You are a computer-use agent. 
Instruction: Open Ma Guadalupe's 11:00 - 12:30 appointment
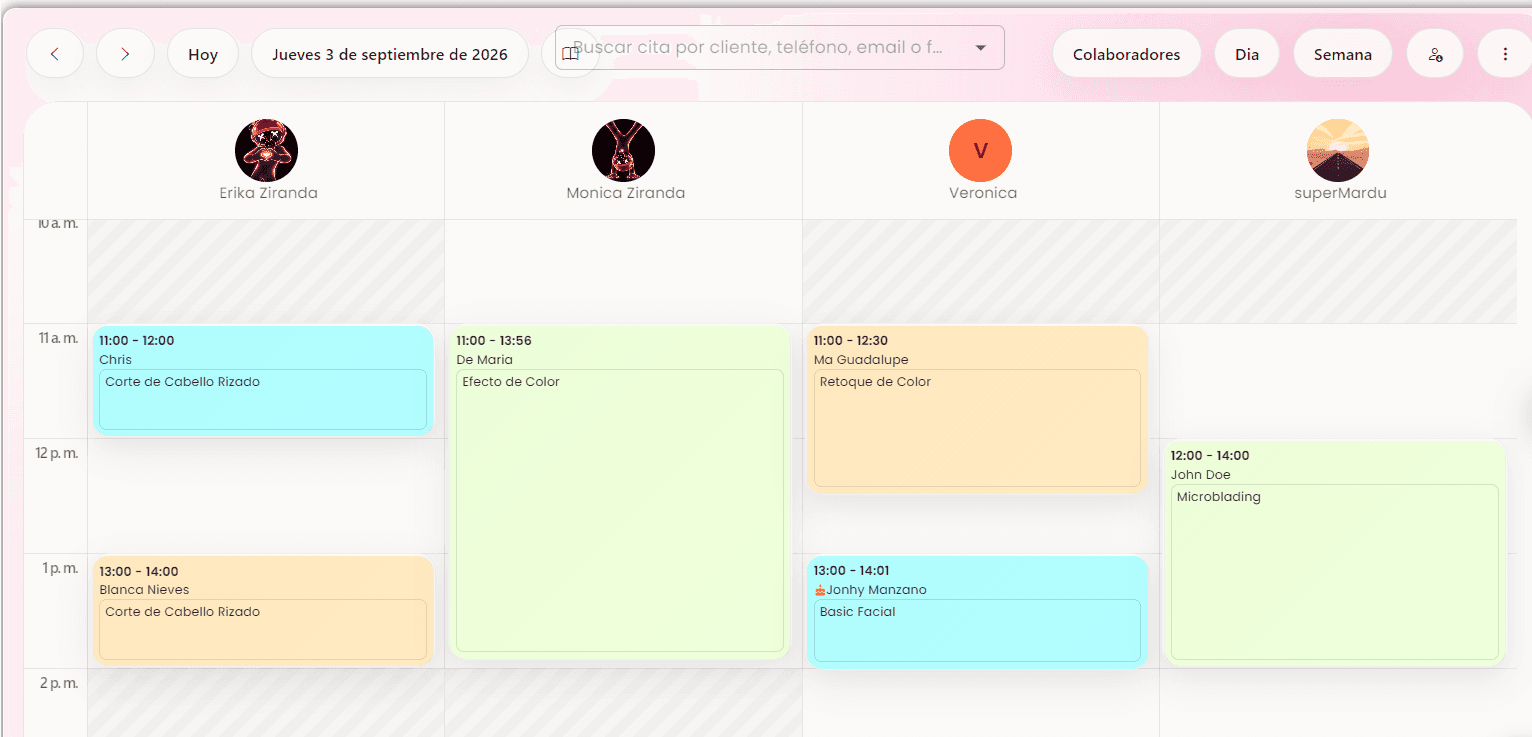977,409
